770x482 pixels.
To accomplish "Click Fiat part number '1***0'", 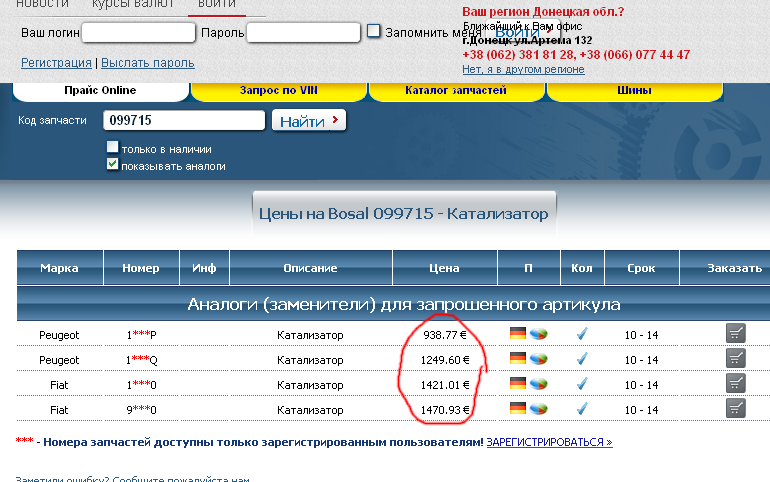I will click(141, 385).
